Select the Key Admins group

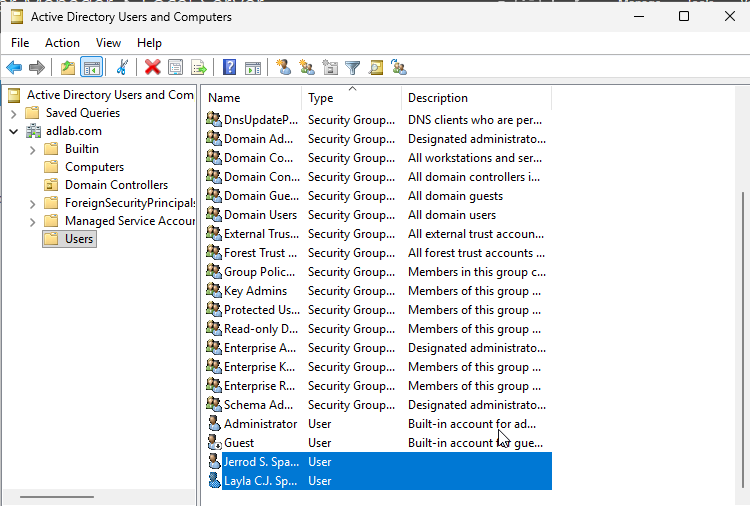pos(378,291)
